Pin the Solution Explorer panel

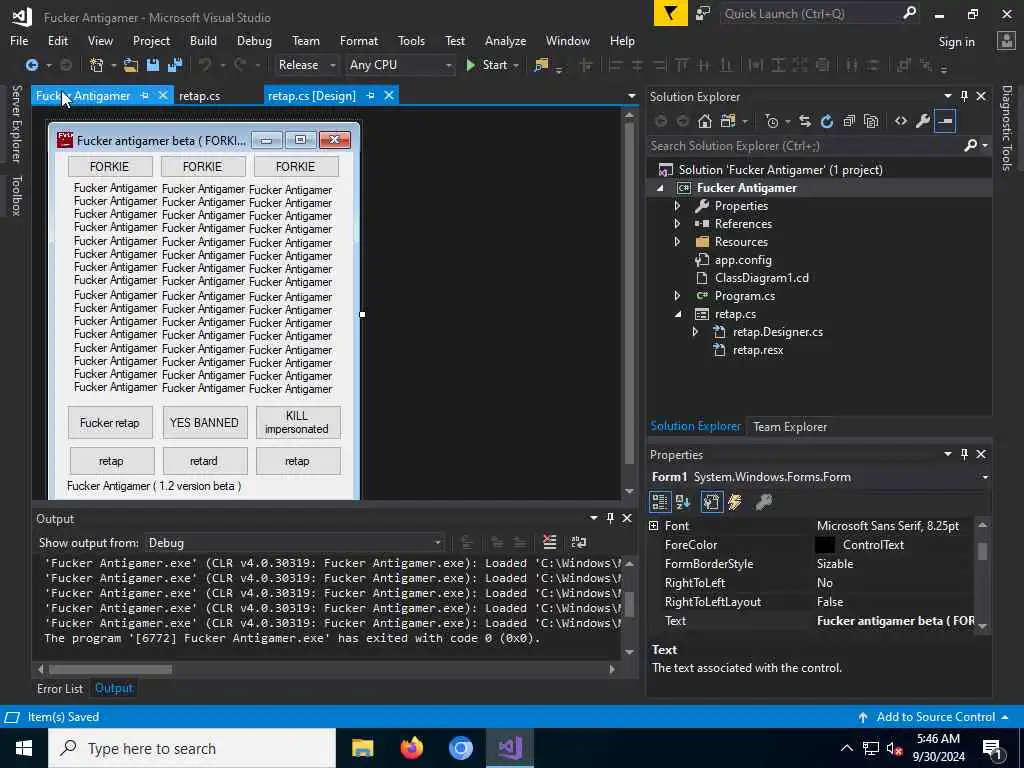pyautogui.click(x=964, y=96)
